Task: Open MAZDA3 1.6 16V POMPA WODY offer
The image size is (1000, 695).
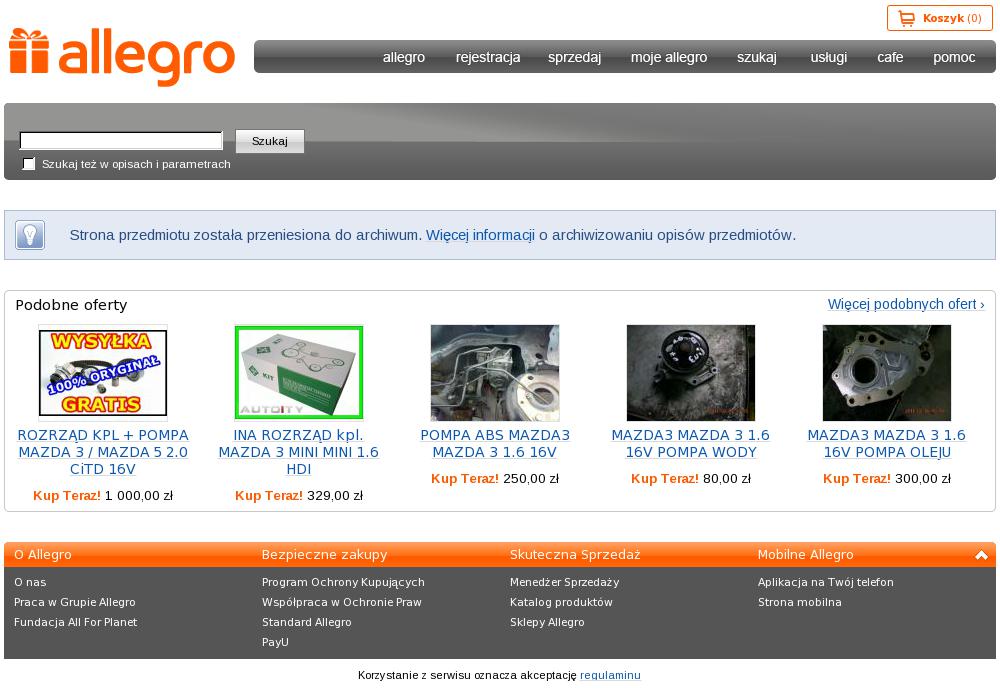Action: coord(691,444)
